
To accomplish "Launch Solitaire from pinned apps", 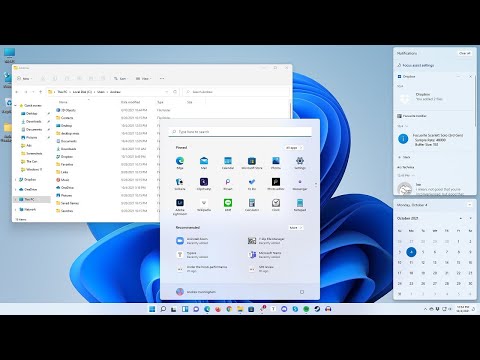I will click(x=180, y=184).
